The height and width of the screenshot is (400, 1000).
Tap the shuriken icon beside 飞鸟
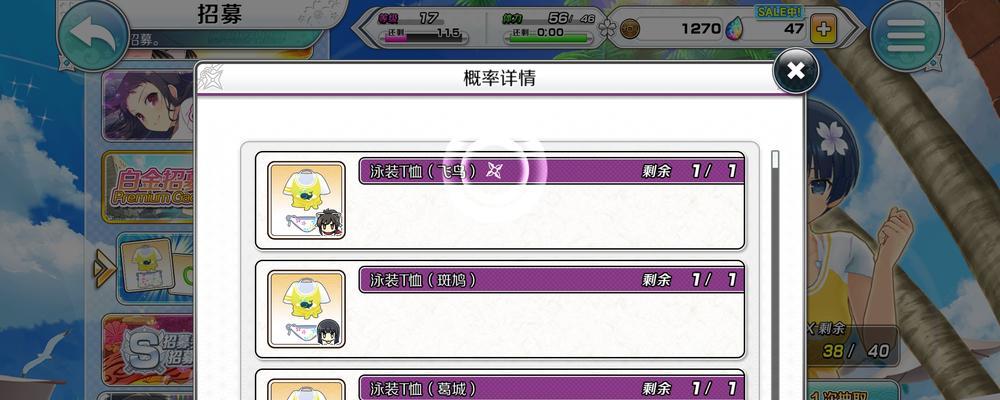click(x=494, y=170)
